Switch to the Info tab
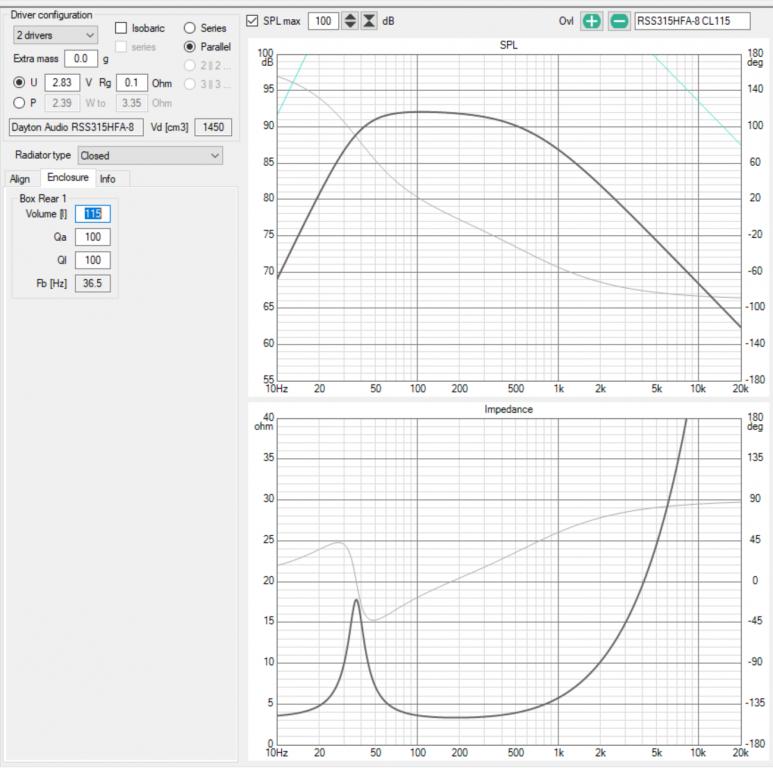This screenshot has width=773, height=768. (x=107, y=178)
